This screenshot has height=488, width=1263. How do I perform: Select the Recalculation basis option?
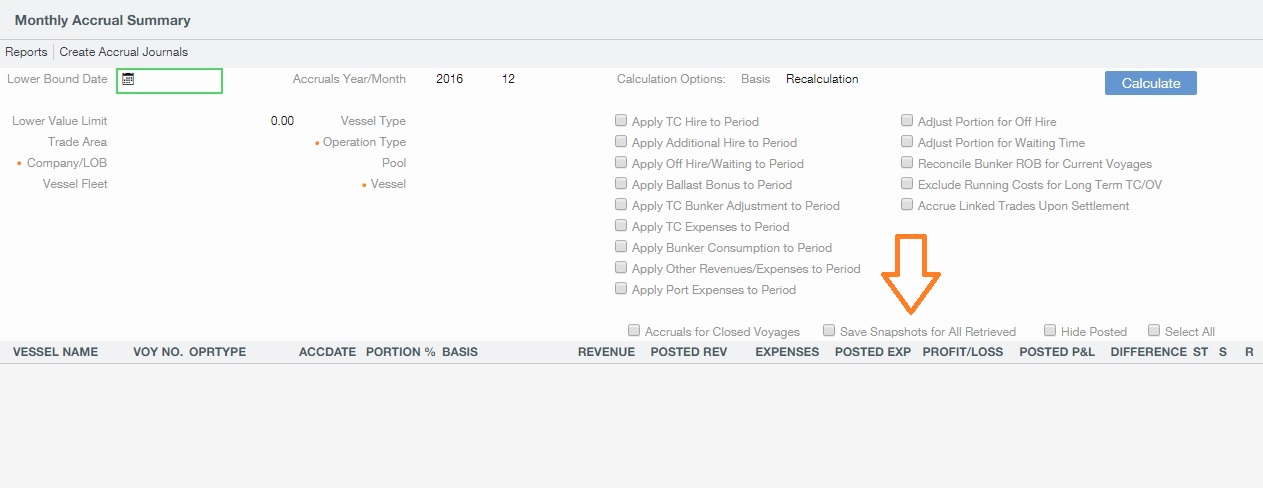(x=822, y=79)
